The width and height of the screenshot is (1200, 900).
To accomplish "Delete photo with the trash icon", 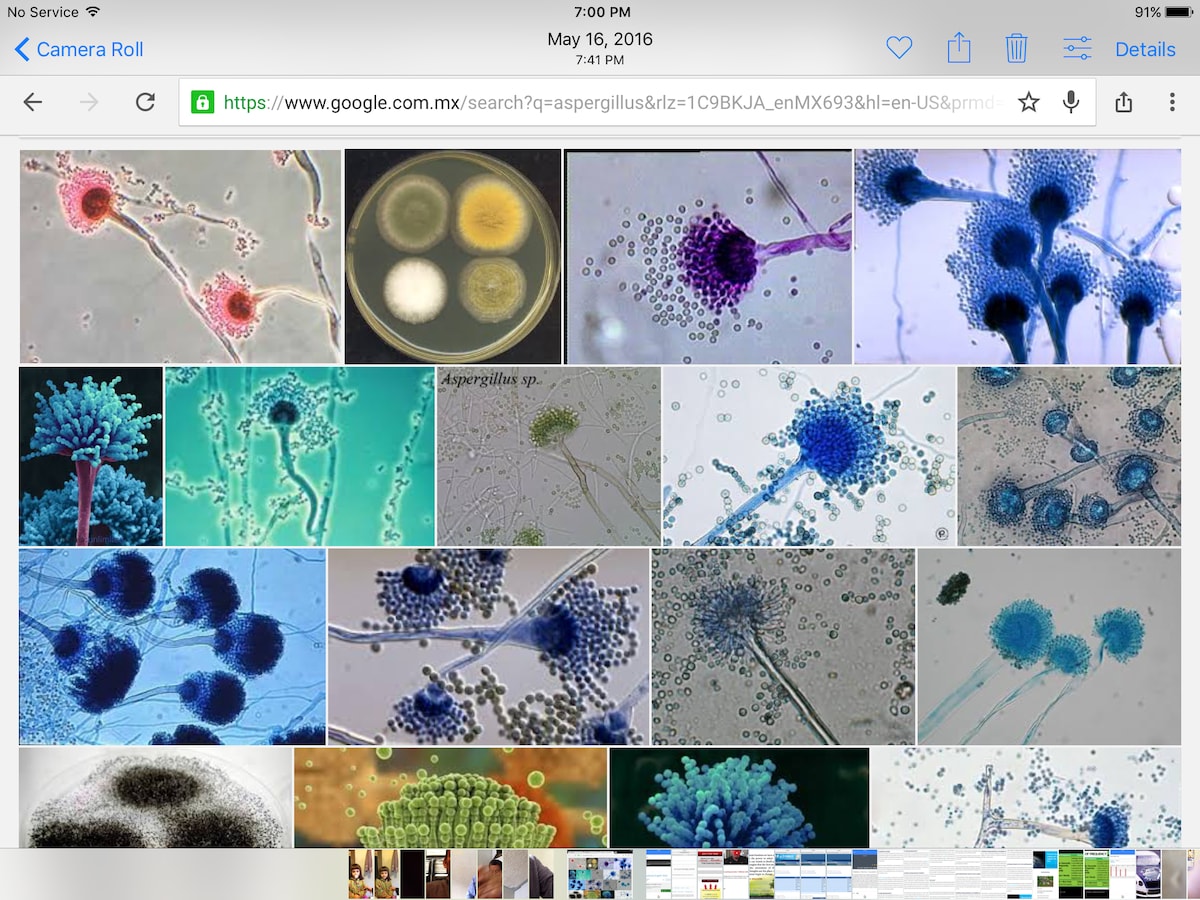I will pyautogui.click(x=1016, y=48).
